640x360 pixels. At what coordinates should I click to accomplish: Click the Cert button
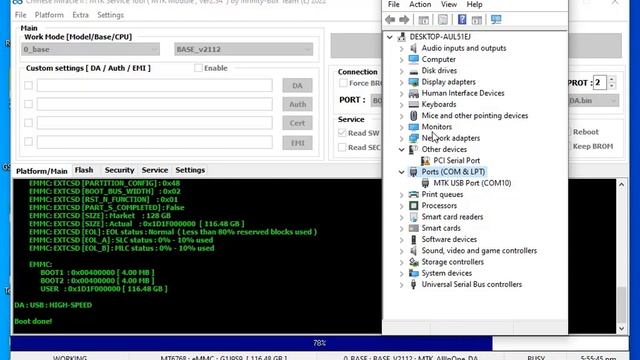point(297,123)
